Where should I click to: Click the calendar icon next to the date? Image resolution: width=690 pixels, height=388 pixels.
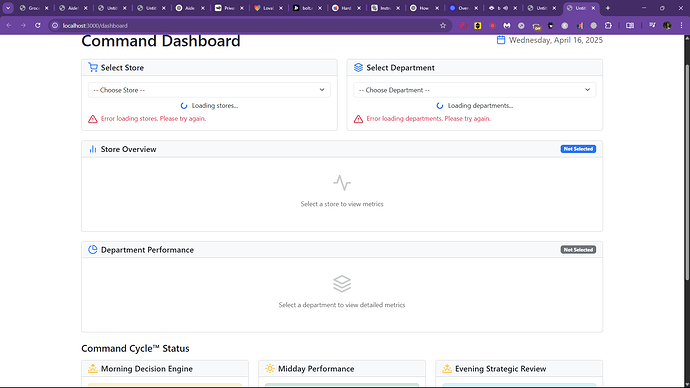[x=501, y=40]
